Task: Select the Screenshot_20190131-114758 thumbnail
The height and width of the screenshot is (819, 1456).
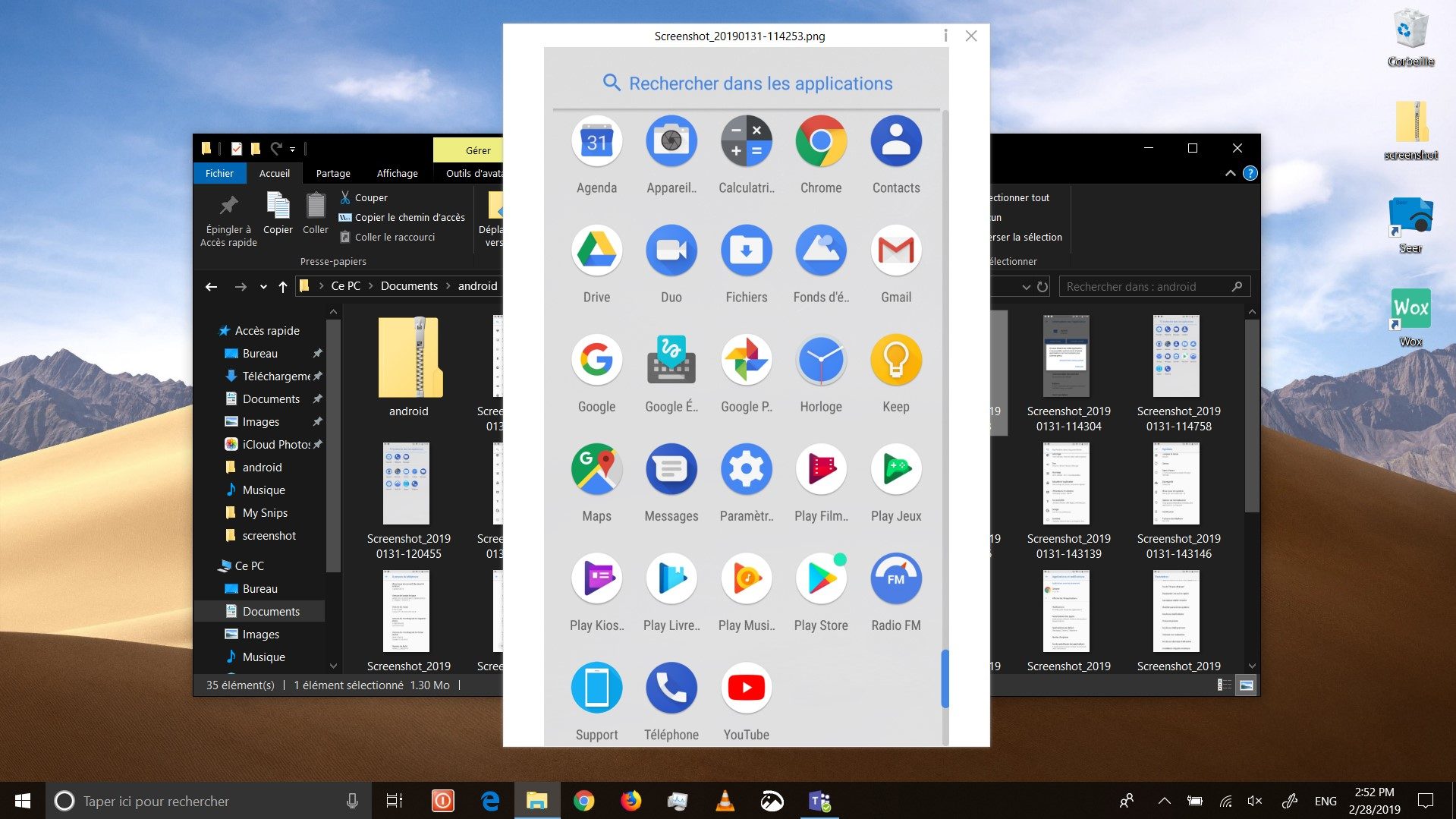Action: (x=1178, y=373)
